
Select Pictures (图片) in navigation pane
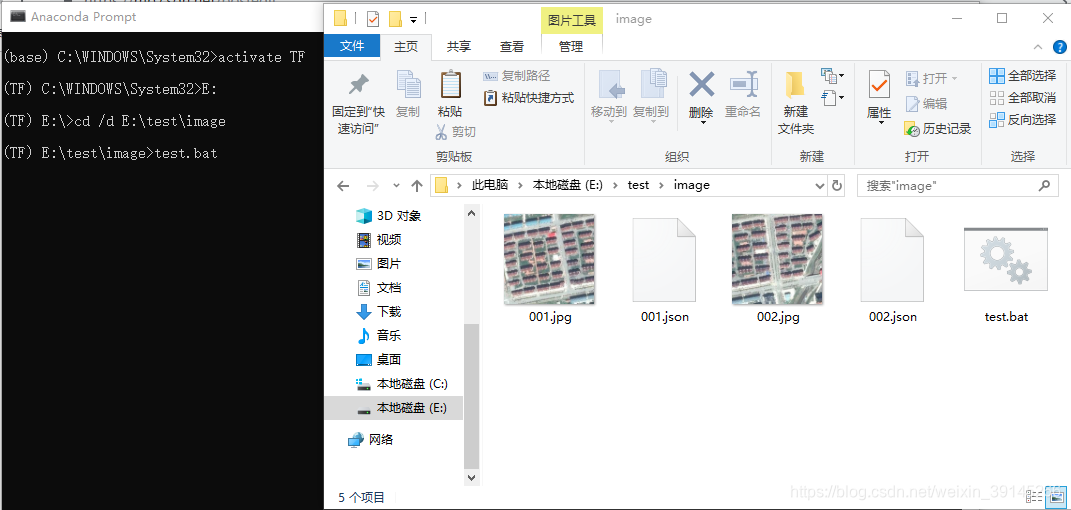(379, 264)
